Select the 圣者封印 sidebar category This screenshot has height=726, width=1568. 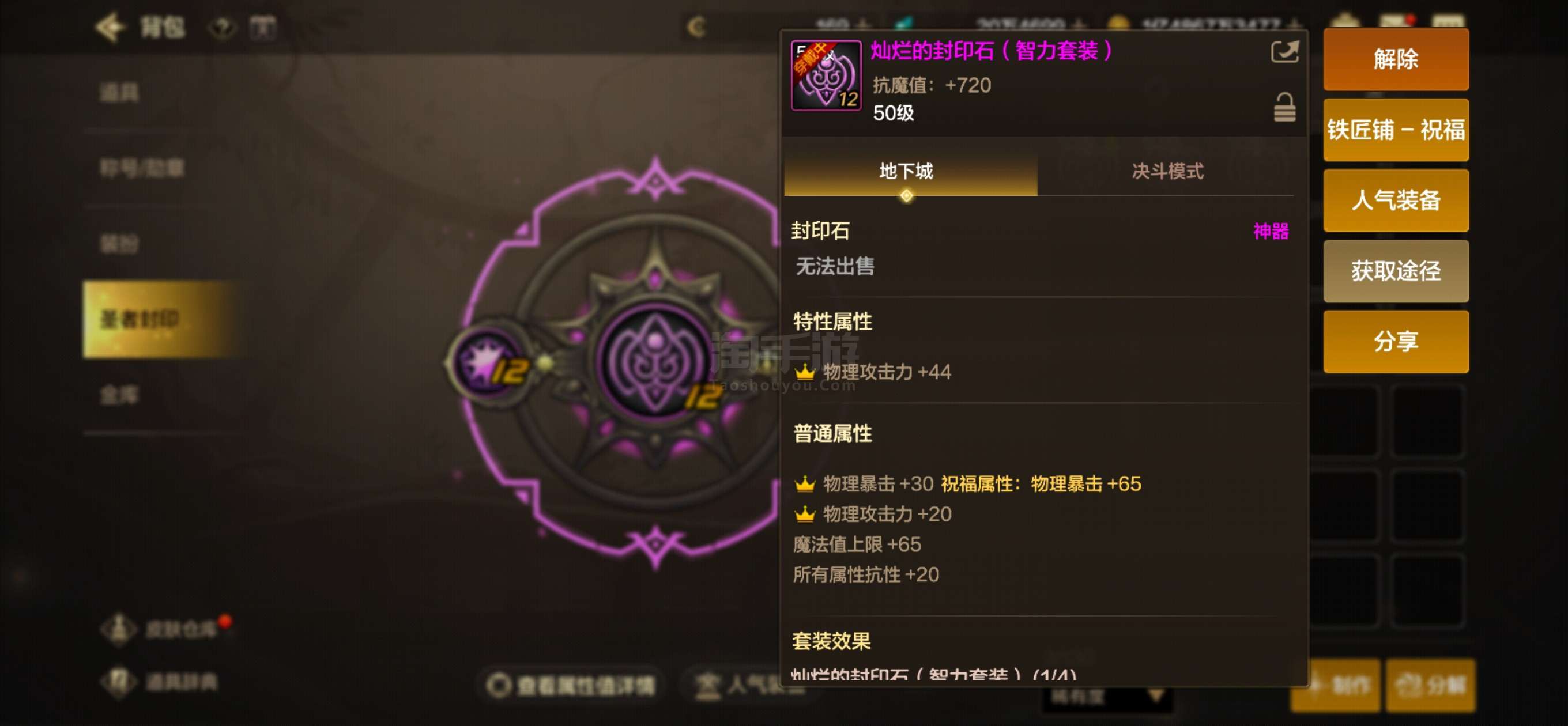pyautogui.click(x=160, y=319)
